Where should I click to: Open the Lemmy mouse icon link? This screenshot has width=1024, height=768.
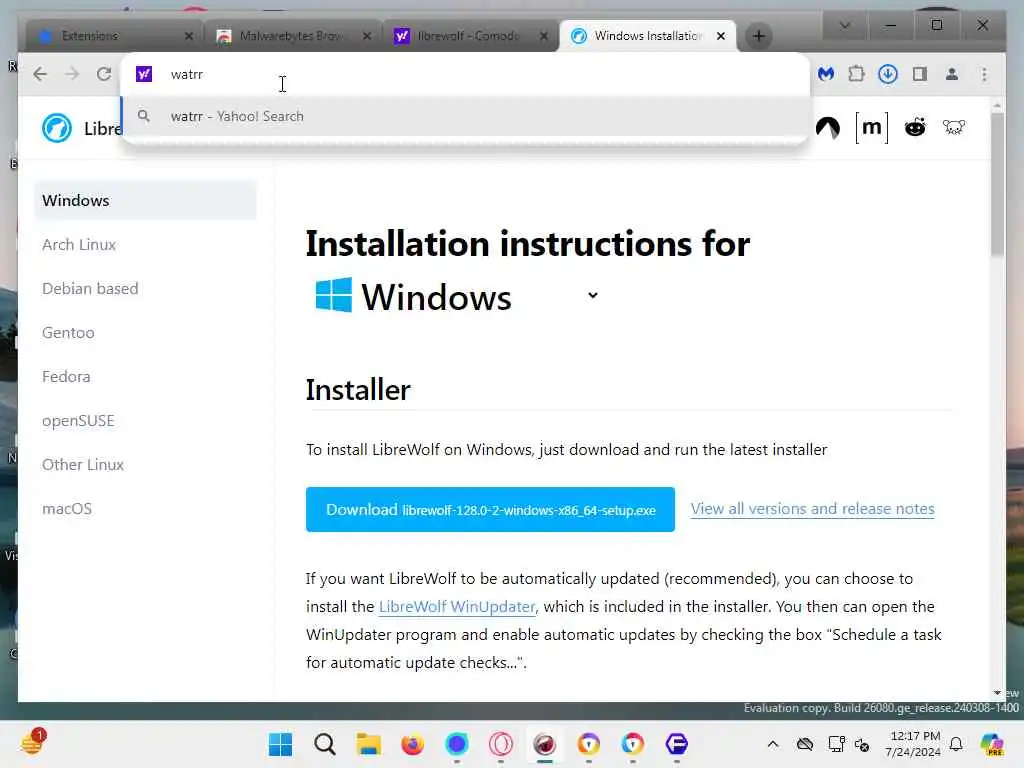click(x=954, y=127)
